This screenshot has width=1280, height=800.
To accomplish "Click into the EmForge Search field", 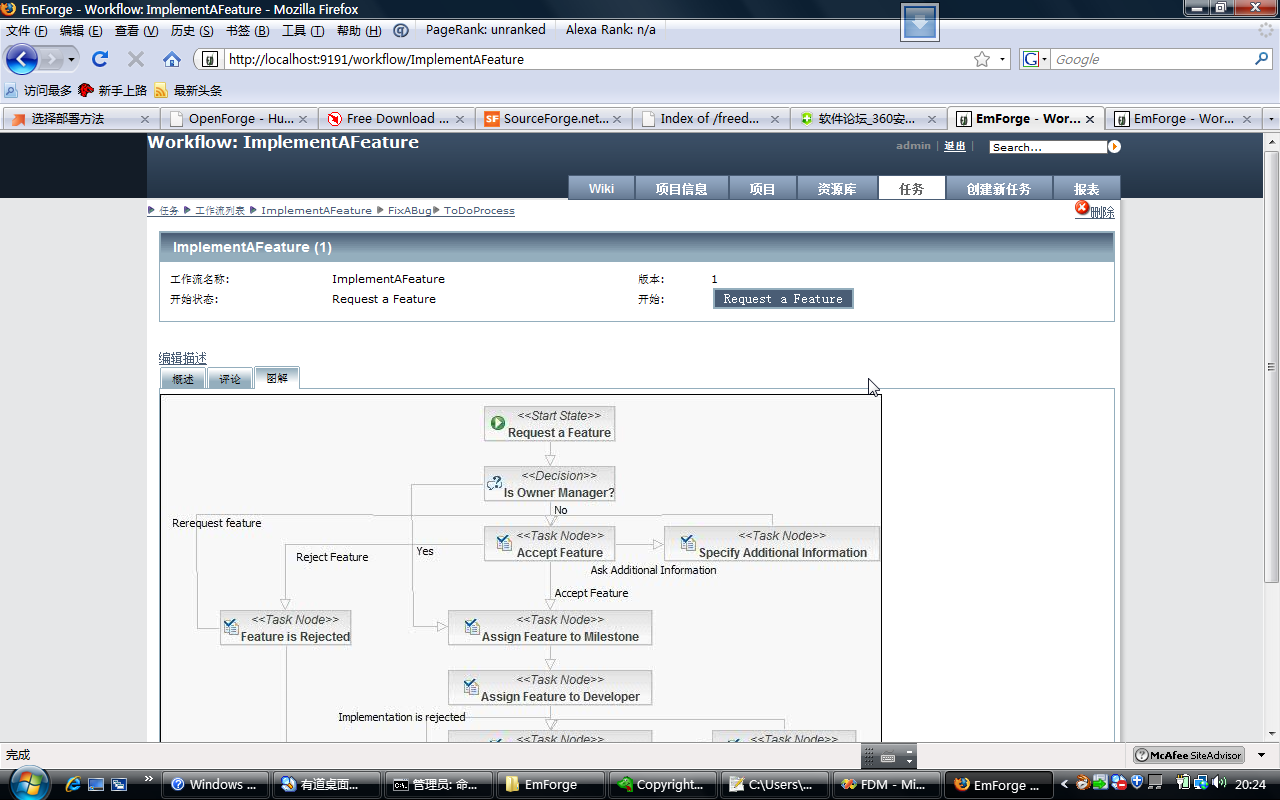I will 1047,147.
